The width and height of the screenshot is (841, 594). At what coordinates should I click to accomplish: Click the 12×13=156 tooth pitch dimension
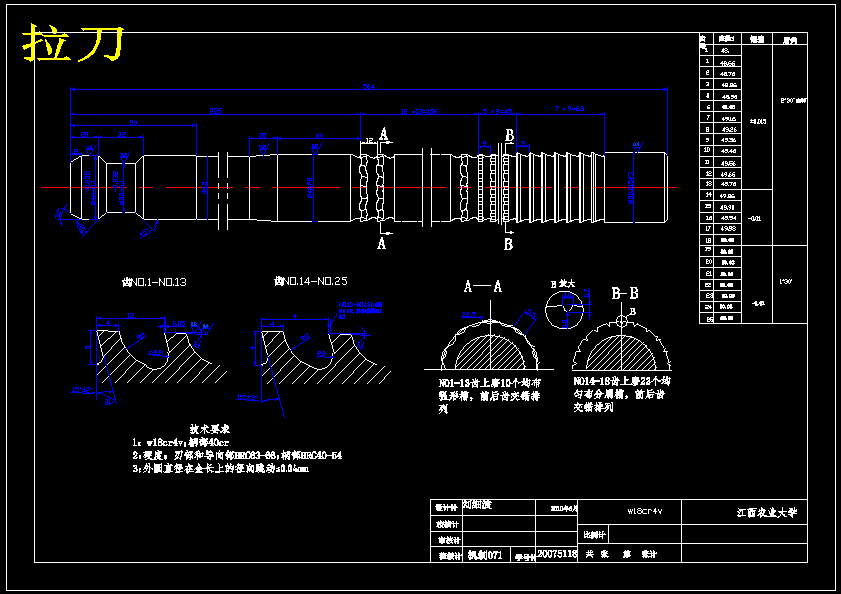point(419,111)
